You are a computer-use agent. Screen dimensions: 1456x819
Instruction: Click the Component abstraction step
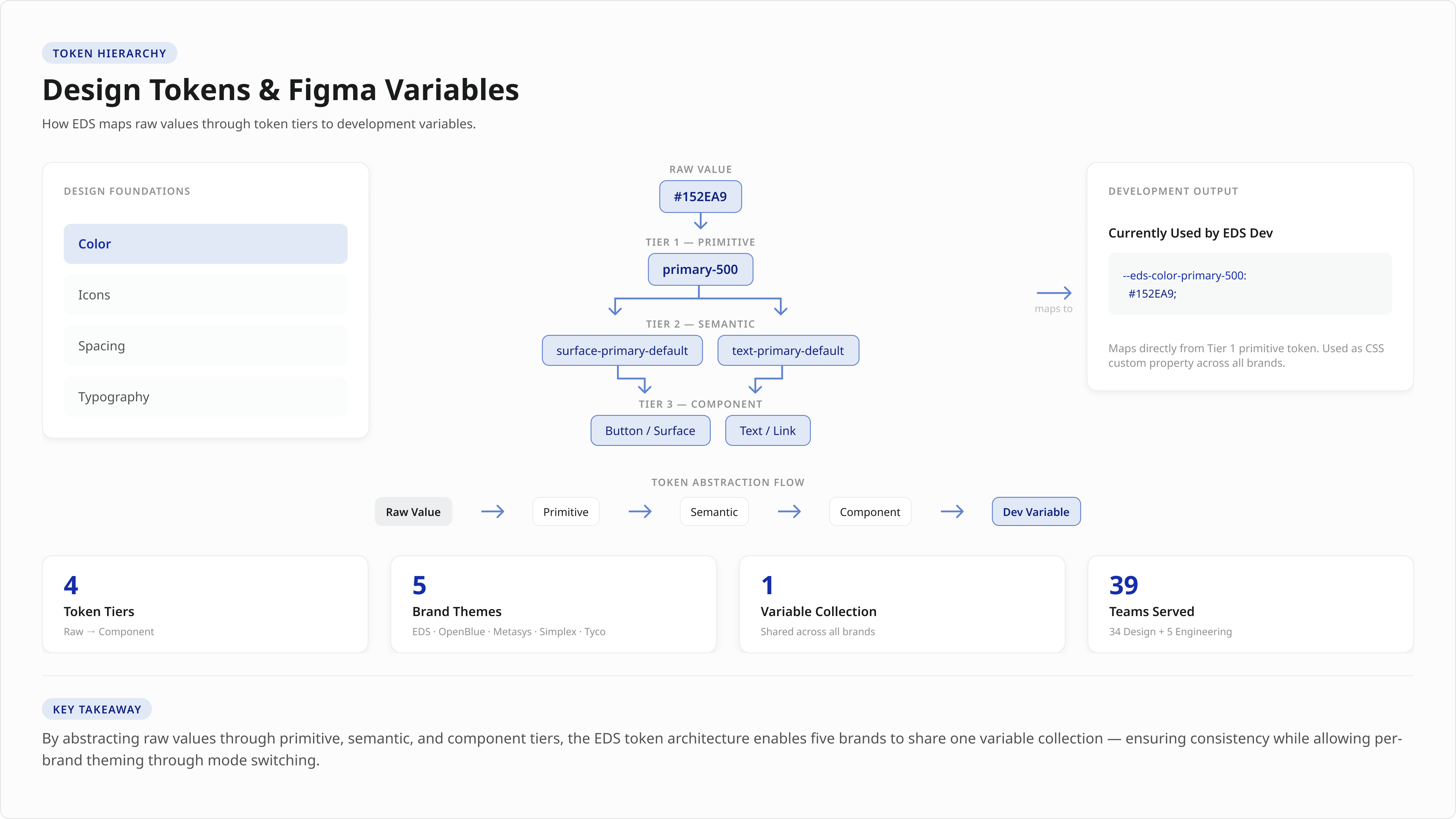pos(869,511)
